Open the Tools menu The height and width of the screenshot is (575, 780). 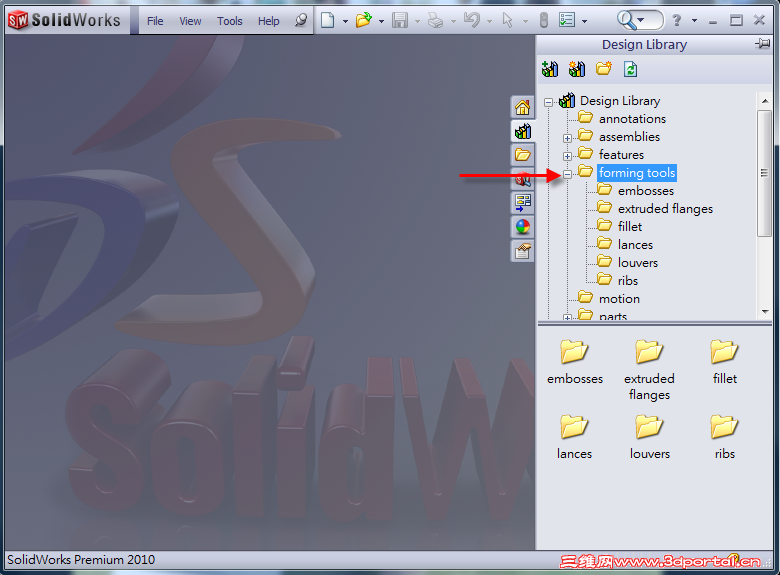point(229,21)
